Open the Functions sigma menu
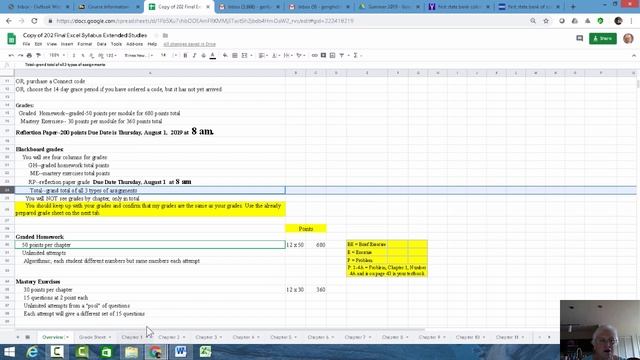 click(356, 56)
